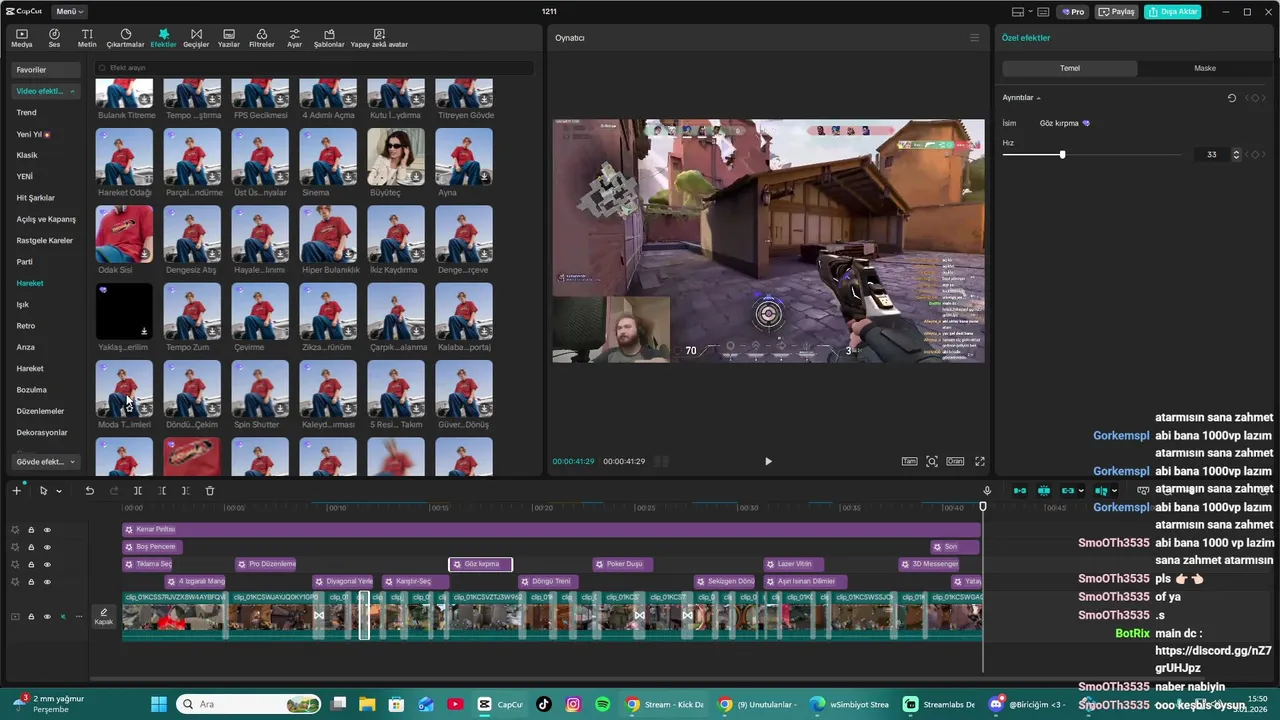The height and width of the screenshot is (720, 1280).
Task: Open the selection tool dropdown arrow
Action: tap(58, 491)
